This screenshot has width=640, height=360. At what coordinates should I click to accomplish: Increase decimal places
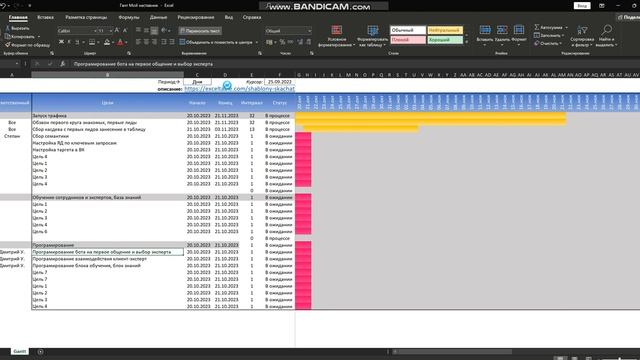click(x=300, y=42)
